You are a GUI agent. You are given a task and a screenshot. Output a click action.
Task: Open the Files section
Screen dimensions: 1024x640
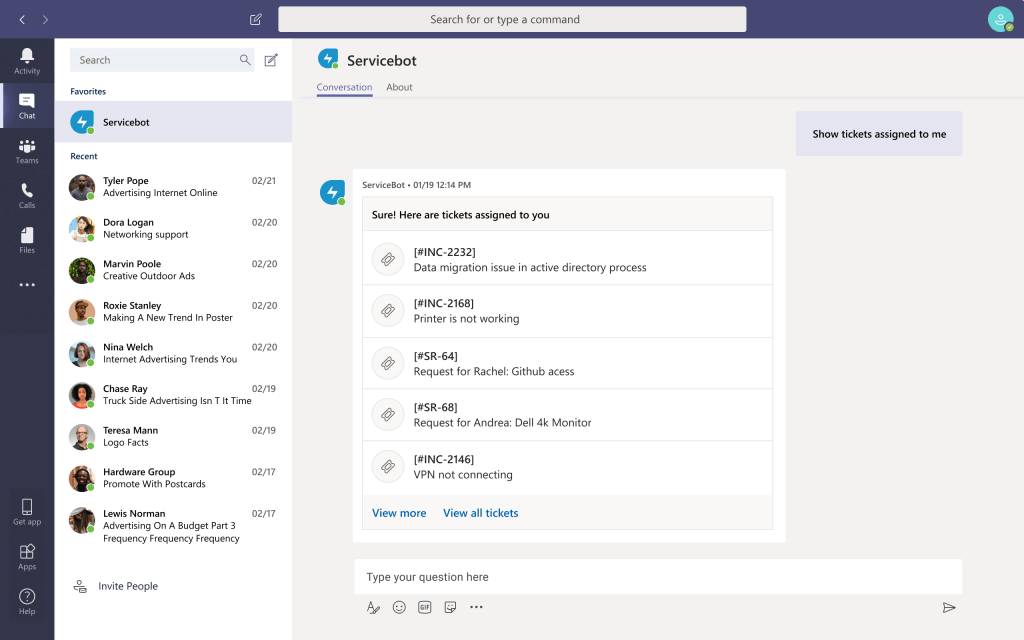[x=27, y=240]
